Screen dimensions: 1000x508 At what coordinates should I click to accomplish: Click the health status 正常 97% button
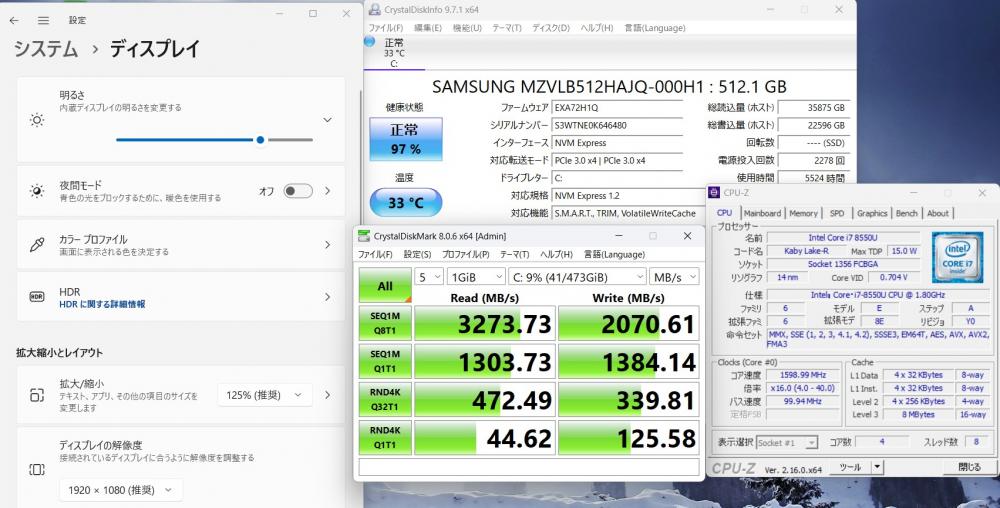click(406, 139)
